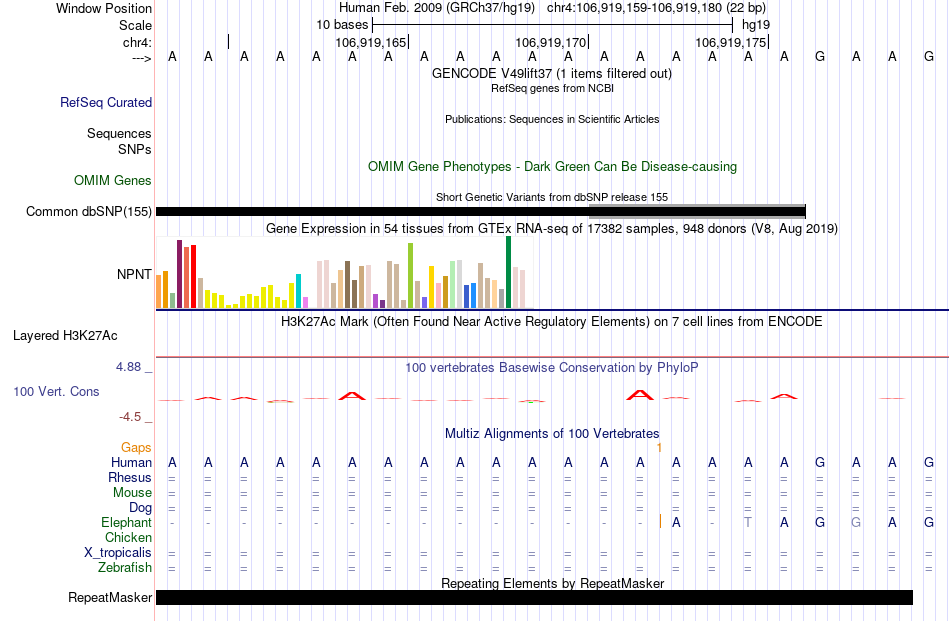Click the gray dbSNP variant segment
Viewport: 950px width, 621px height.
click(x=697, y=211)
